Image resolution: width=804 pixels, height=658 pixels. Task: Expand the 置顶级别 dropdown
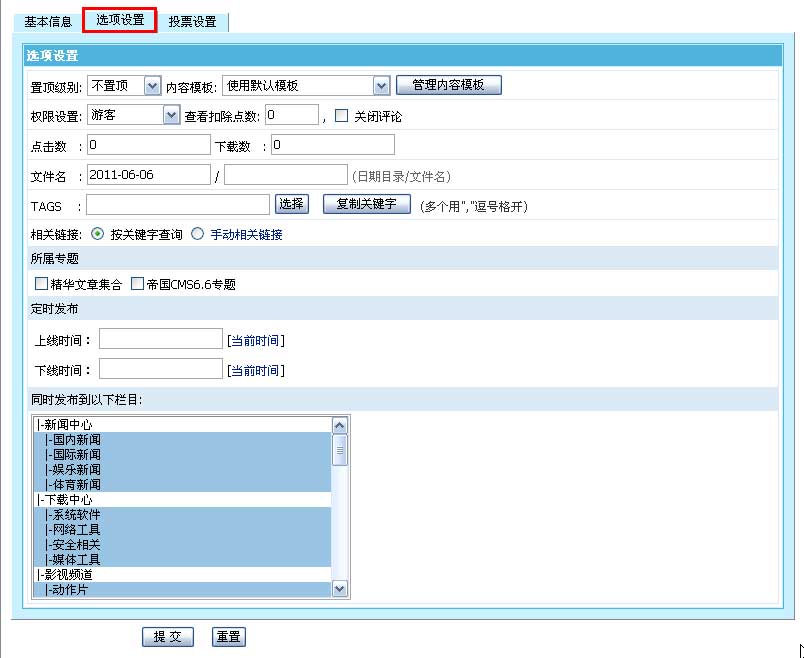[x=152, y=86]
